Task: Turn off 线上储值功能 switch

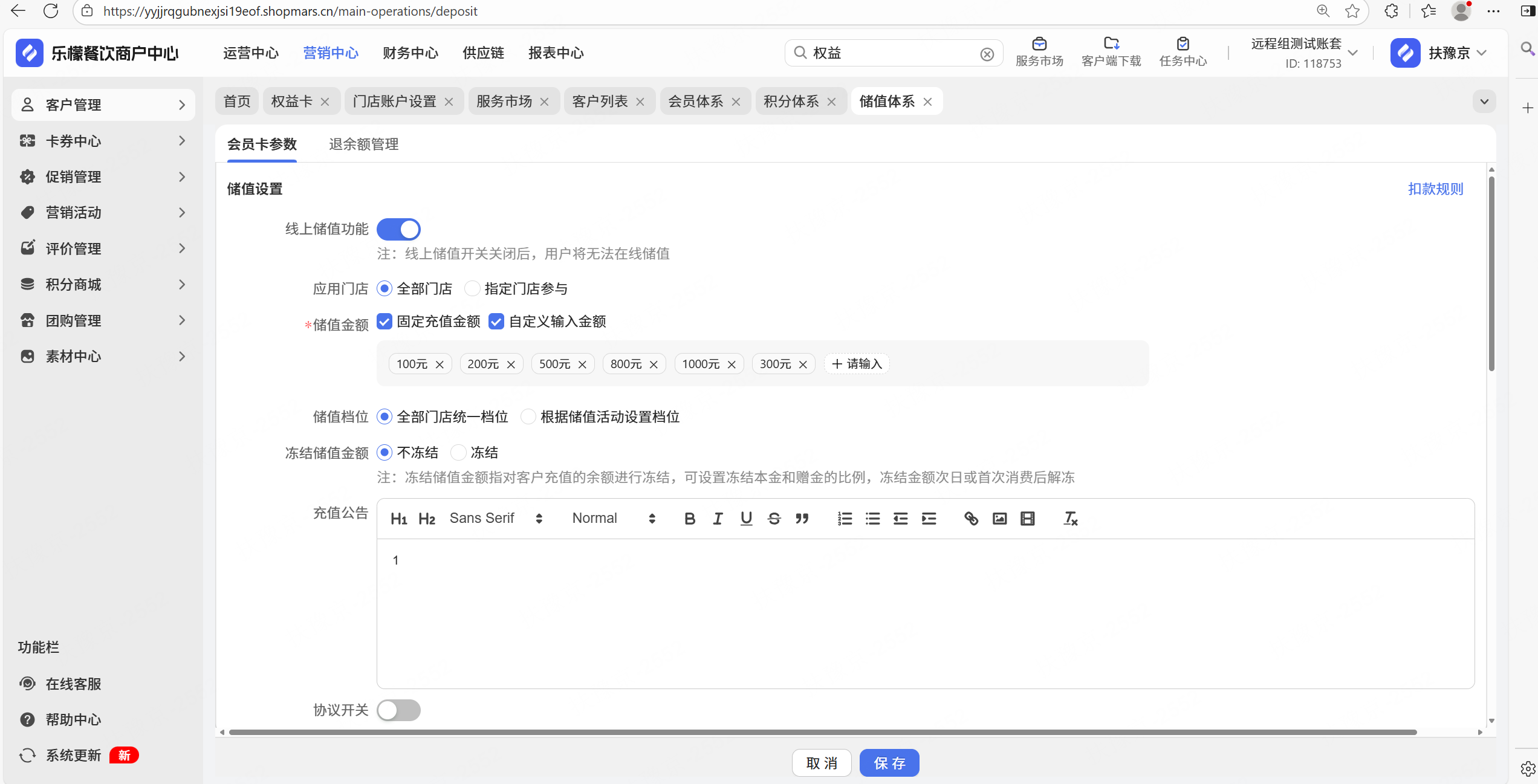Action: pyautogui.click(x=398, y=229)
